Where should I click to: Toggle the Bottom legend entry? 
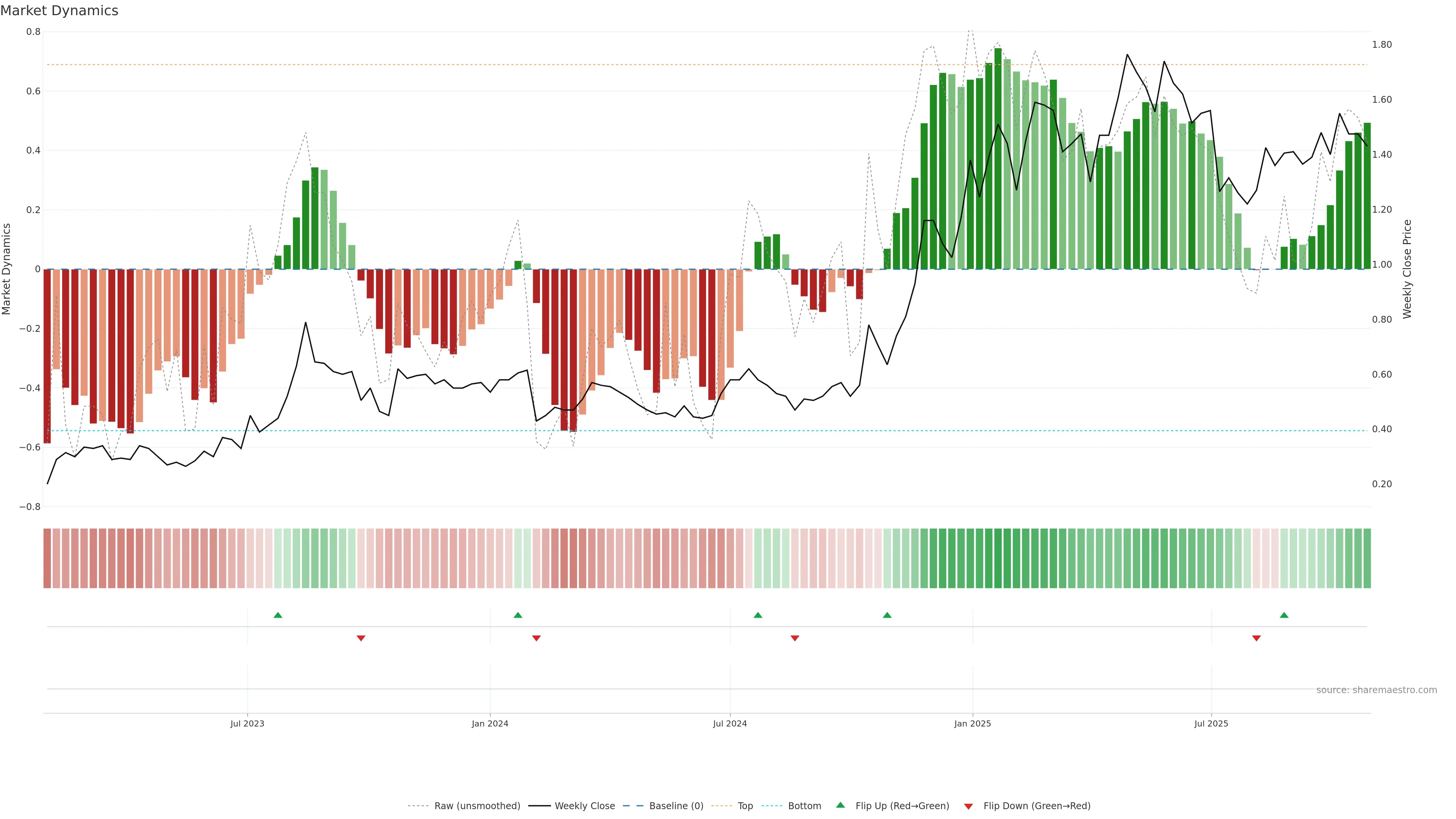(x=804, y=805)
